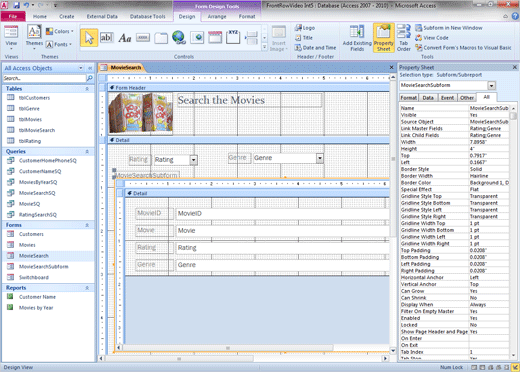Select the Text Box control tool
520x372 pixels.
click(106, 38)
